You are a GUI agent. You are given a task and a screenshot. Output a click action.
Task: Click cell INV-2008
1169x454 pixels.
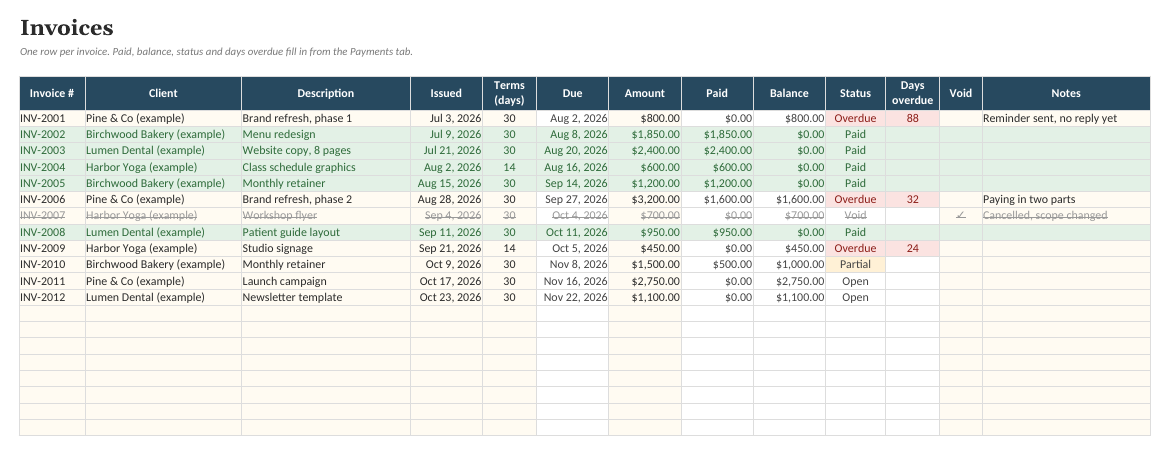pos(52,232)
